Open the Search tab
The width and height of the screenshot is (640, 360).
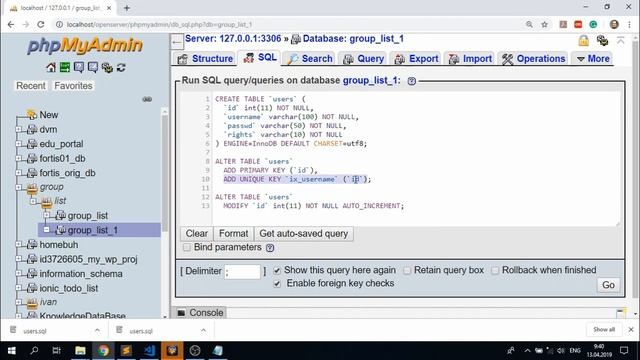click(310, 59)
